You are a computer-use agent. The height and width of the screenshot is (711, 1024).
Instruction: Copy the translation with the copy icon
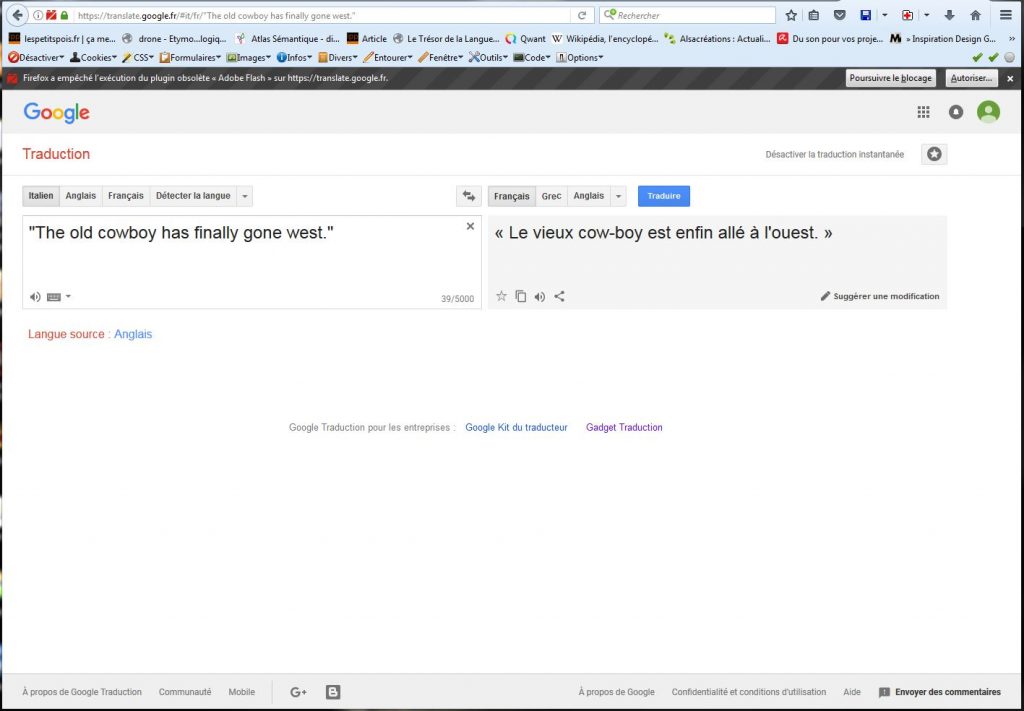point(520,296)
